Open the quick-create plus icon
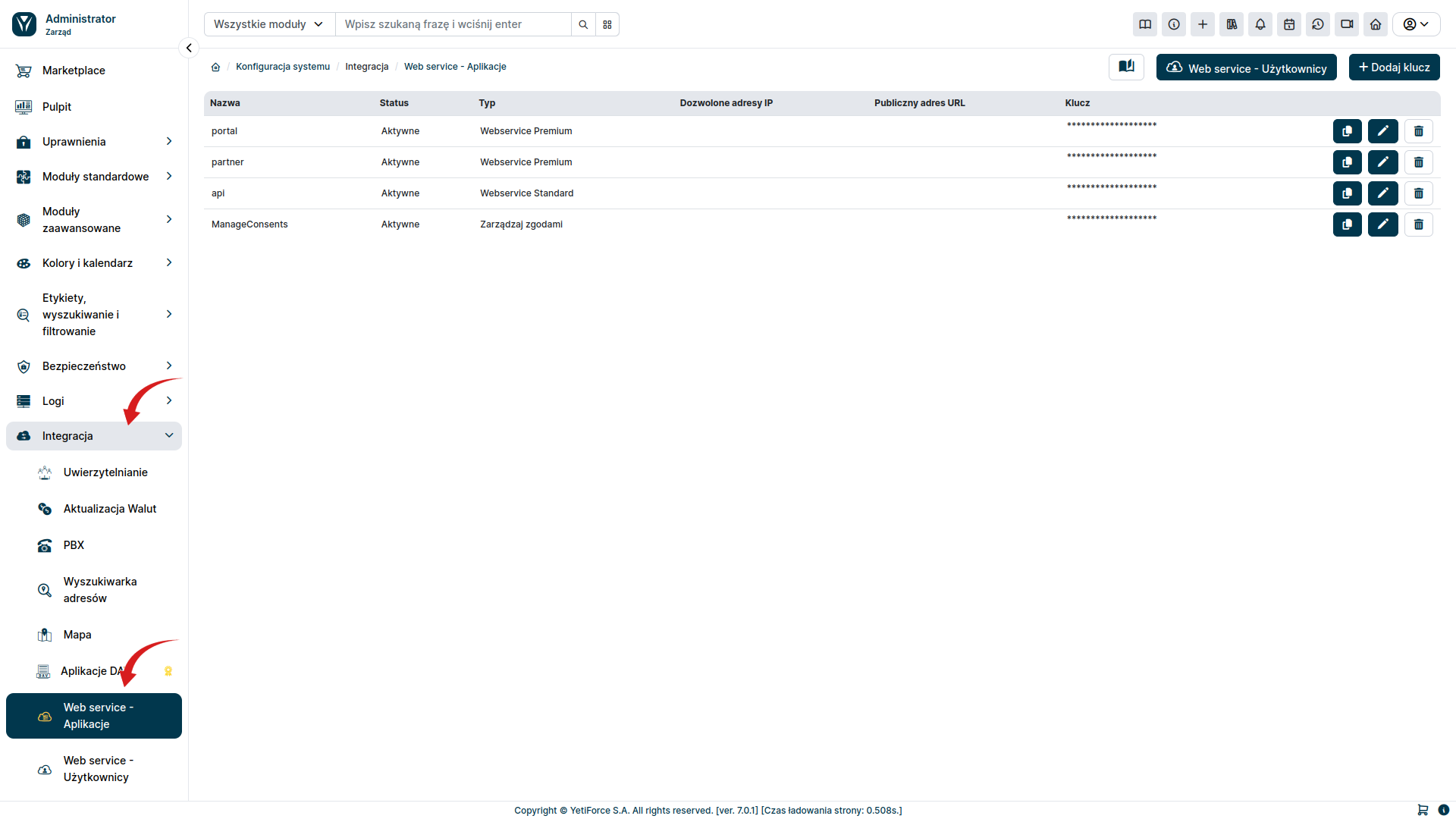This screenshot has width=1456, height=819. pos(1203,24)
